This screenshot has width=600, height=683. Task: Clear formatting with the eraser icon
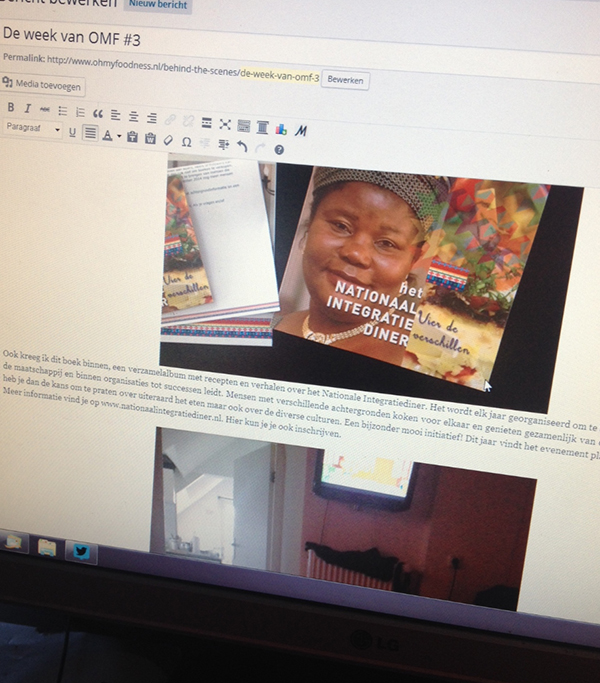[x=168, y=140]
